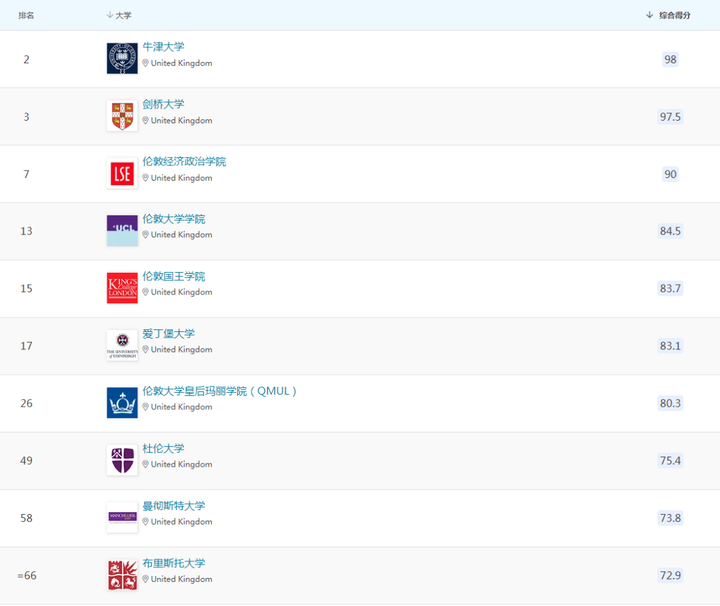Viewport: 720px width, 606px height.
Task: Open the 剑桥大学 link
Action: (x=163, y=104)
